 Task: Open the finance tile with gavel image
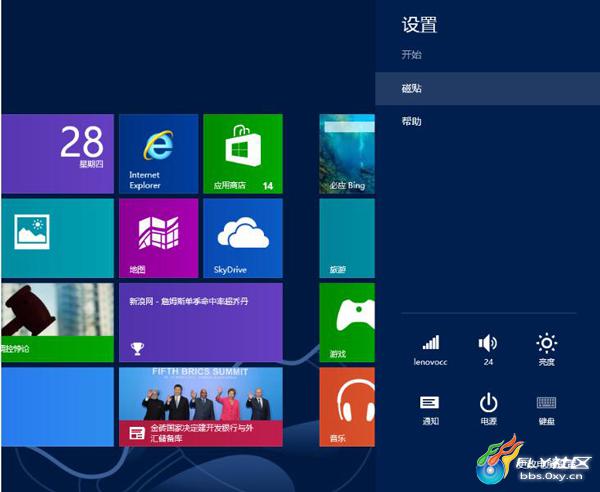tap(57, 323)
